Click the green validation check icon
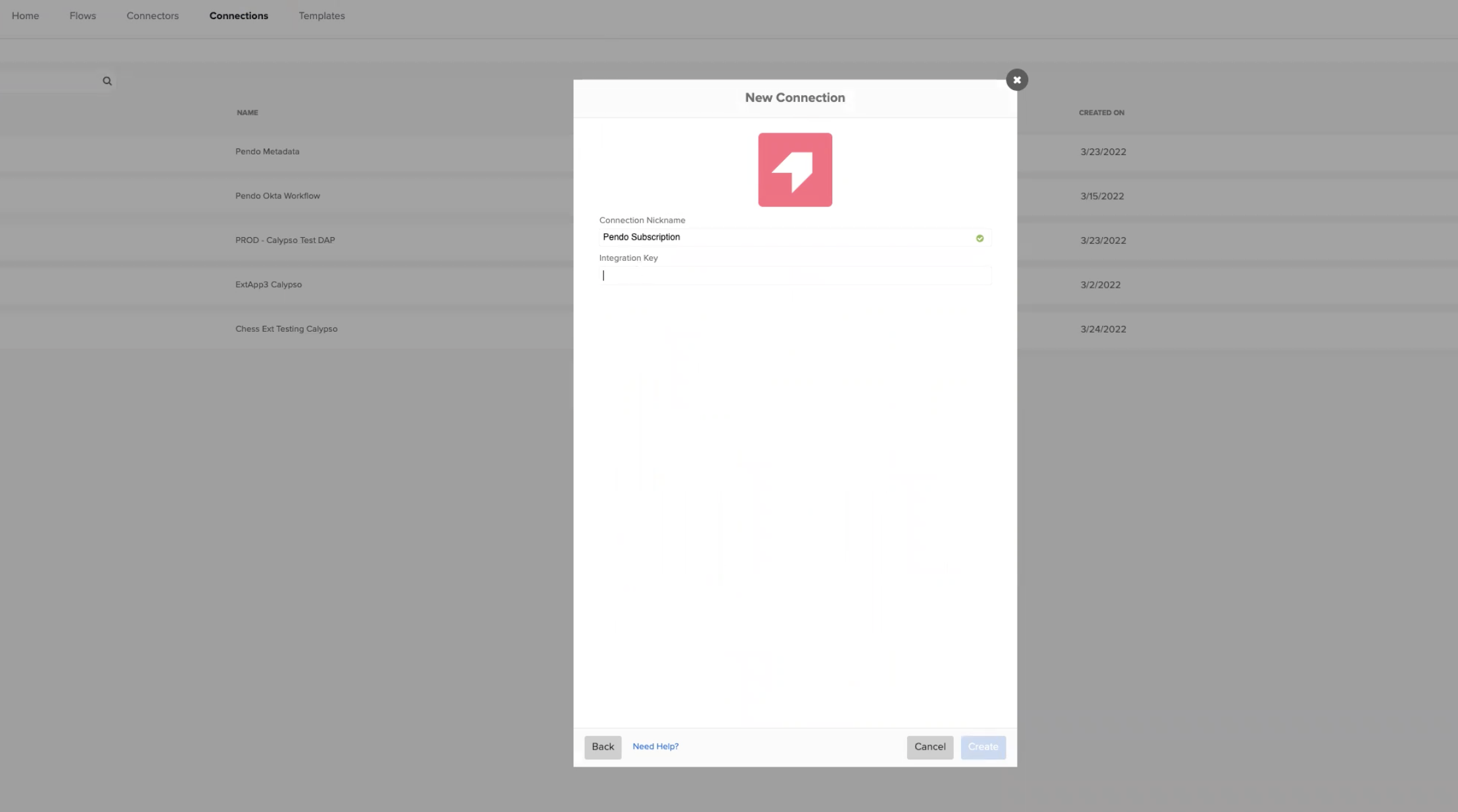 (979, 238)
